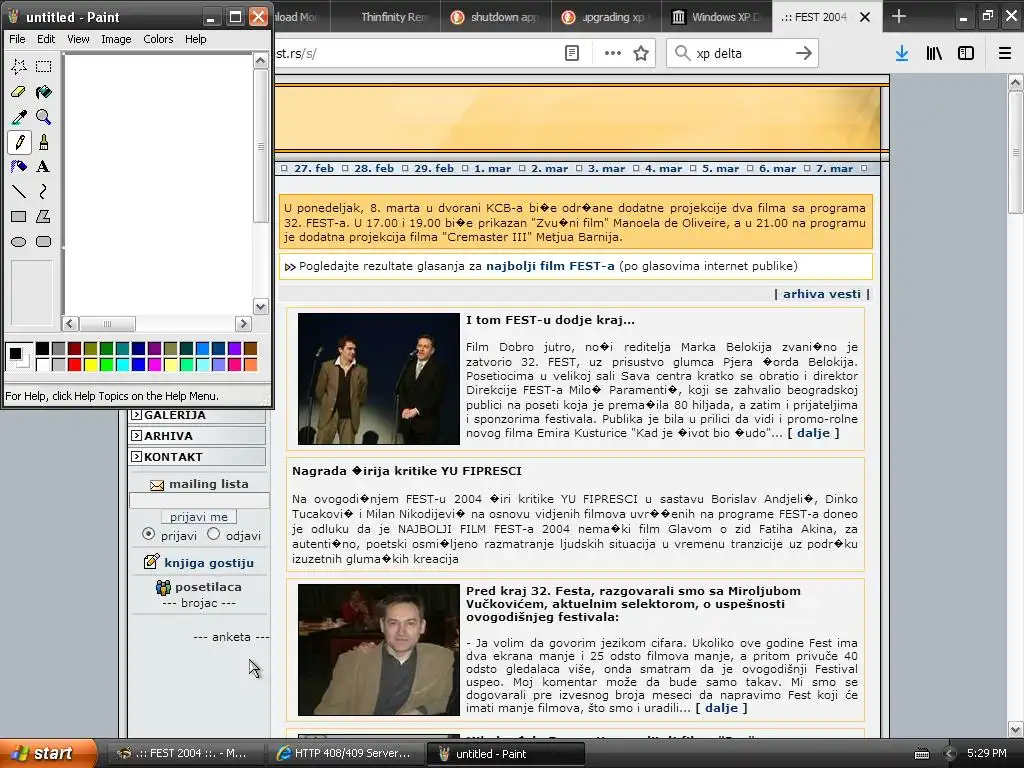
Task: Pick the black swatch in Paint palette
Action: click(42, 349)
